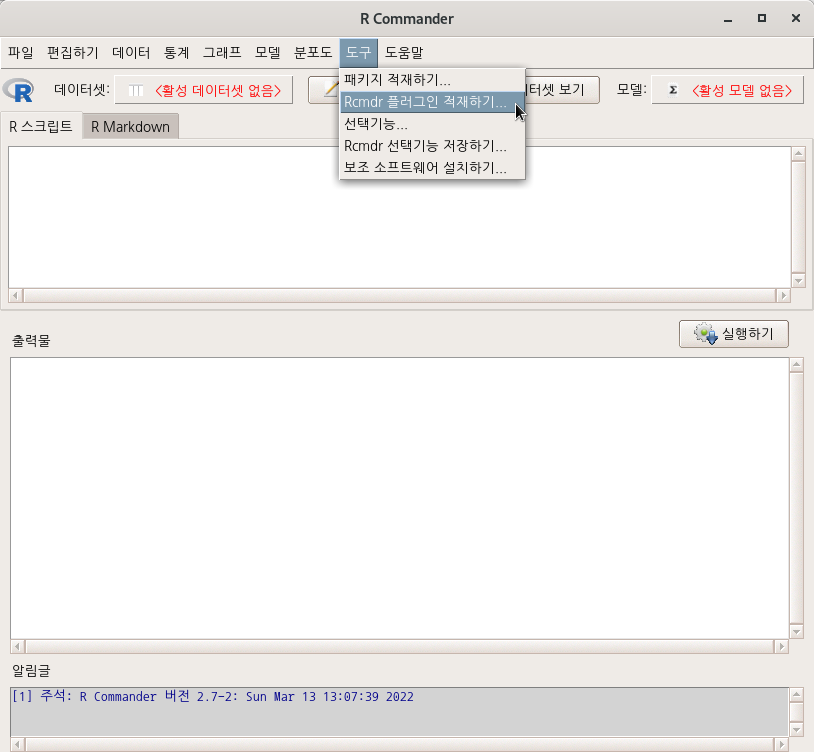This screenshot has height=752, width=814.
Task: Choose 선택기능... menu entry
Action: 432,124
